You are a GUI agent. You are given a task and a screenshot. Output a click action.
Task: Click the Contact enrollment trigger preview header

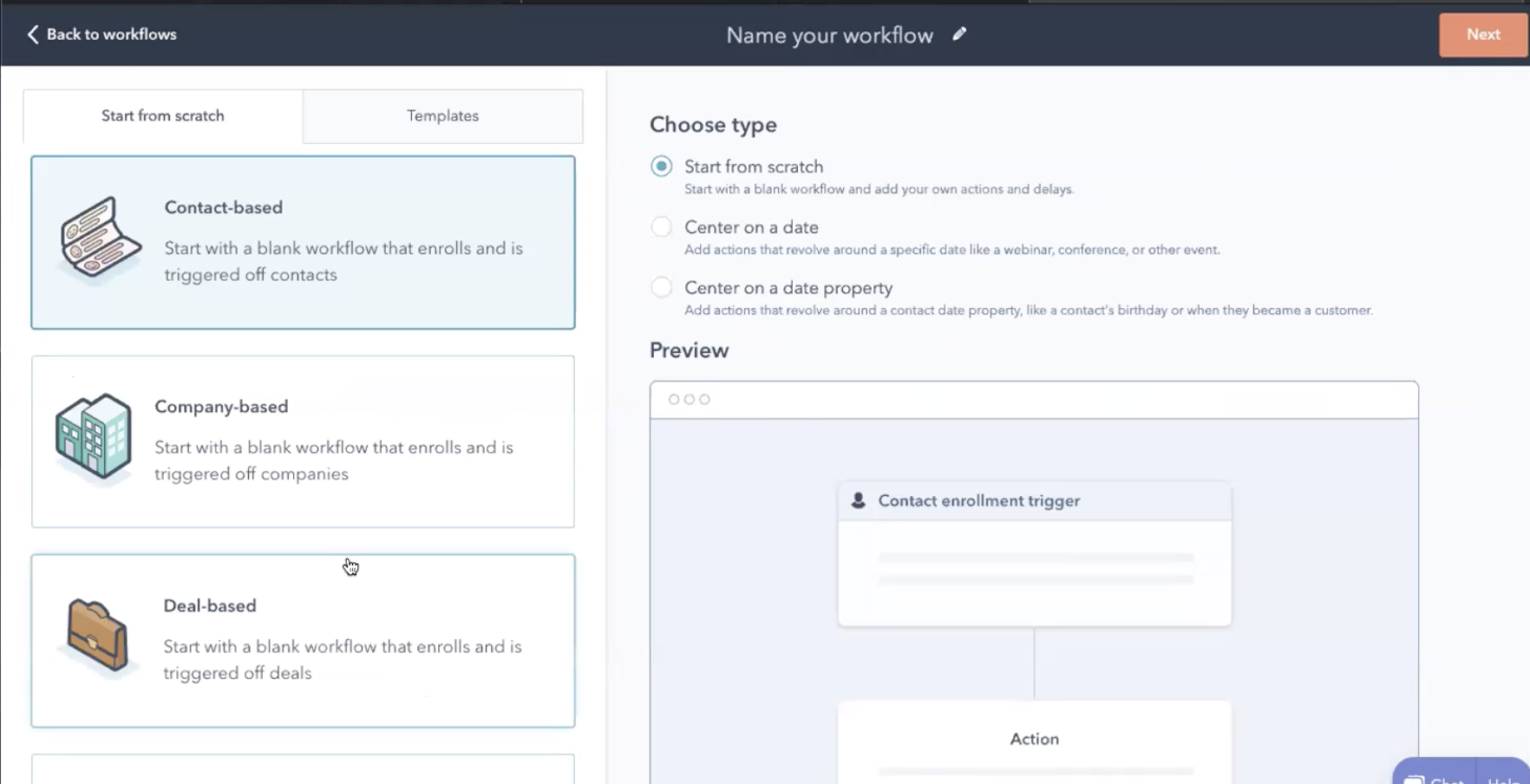click(1034, 500)
